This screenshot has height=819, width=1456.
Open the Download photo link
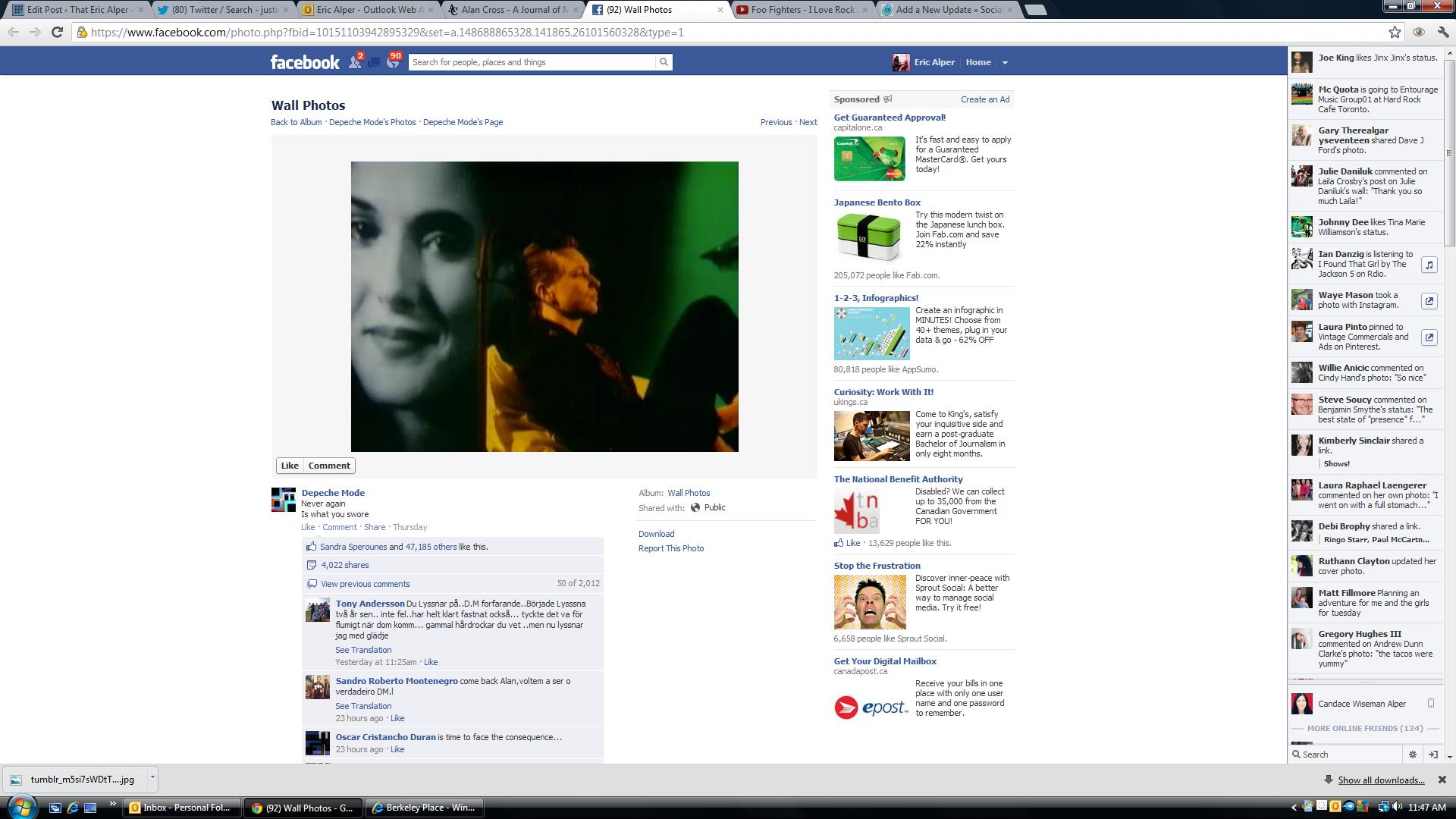[x=656, y=534]
